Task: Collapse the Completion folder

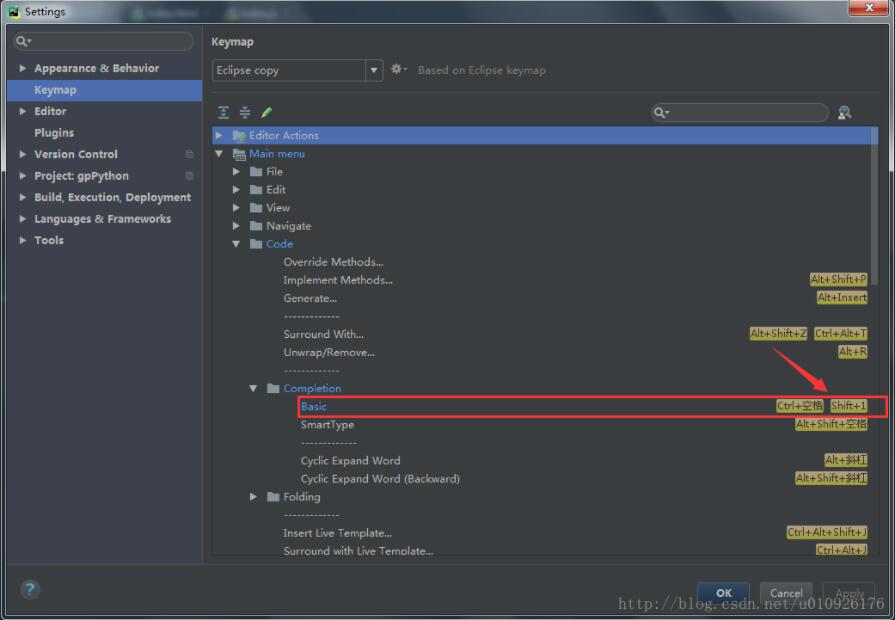Action: (253, 388)
